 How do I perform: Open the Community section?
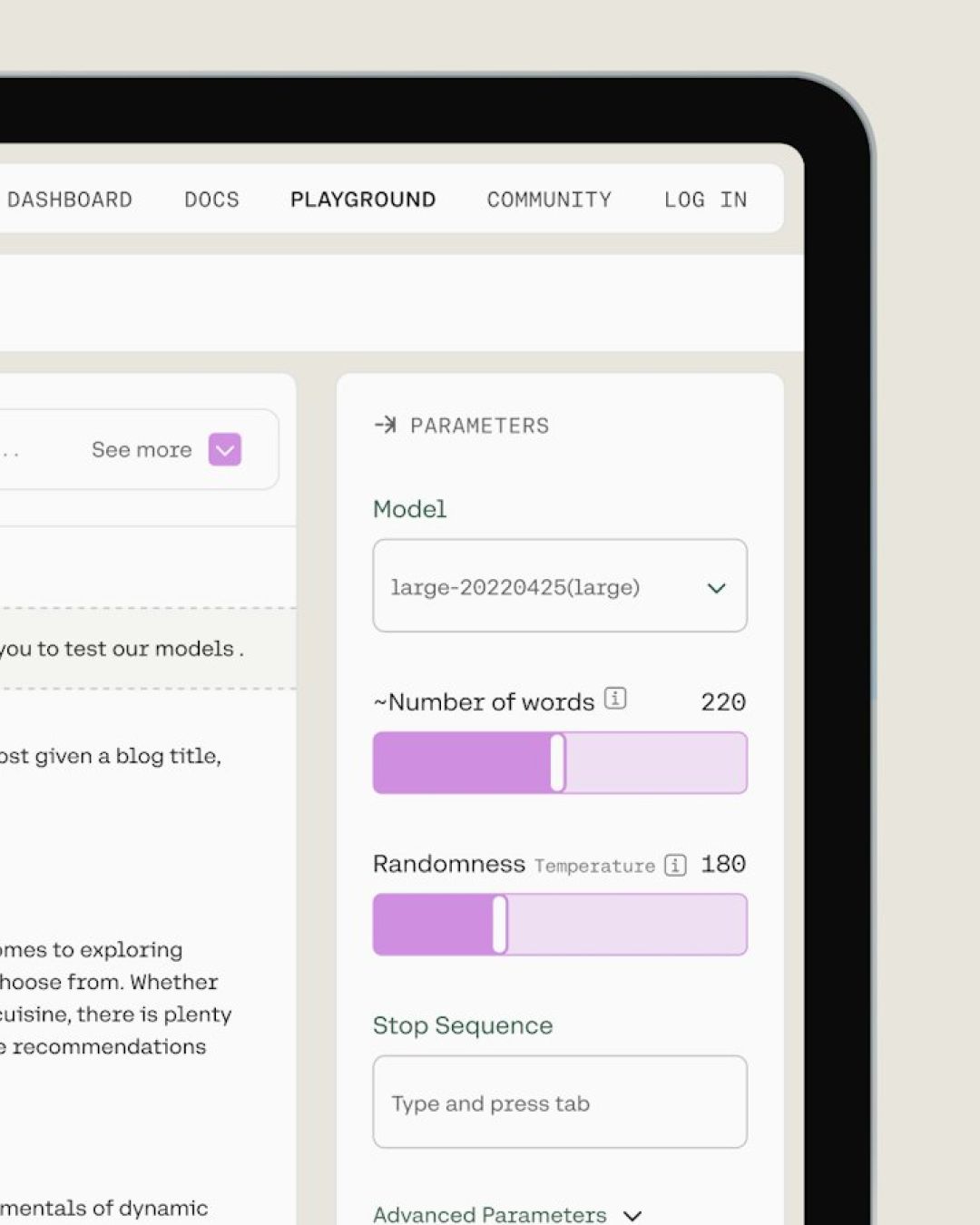tap(549, 200)
